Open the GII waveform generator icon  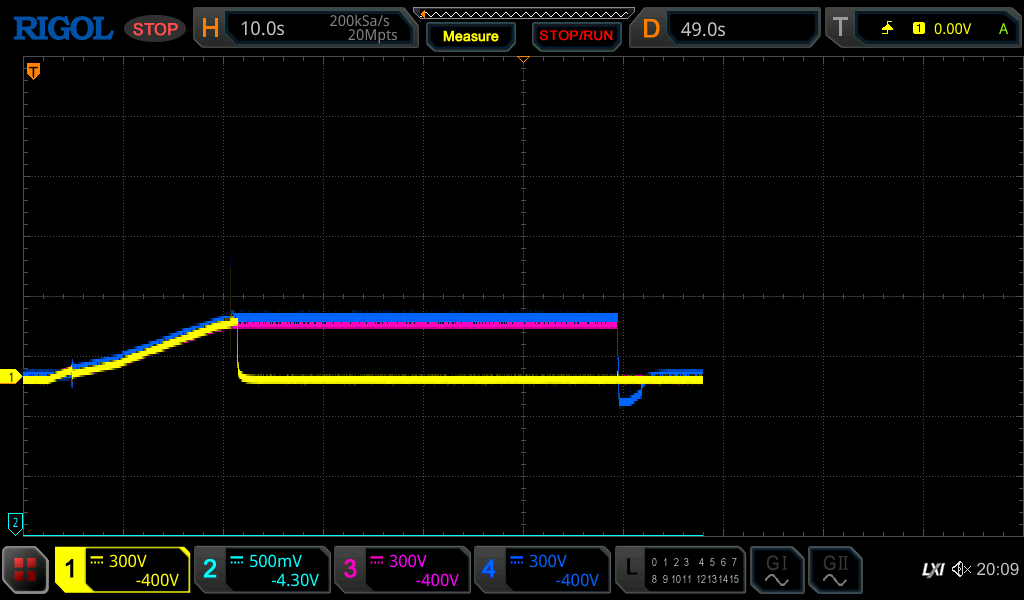pos(834,570)
